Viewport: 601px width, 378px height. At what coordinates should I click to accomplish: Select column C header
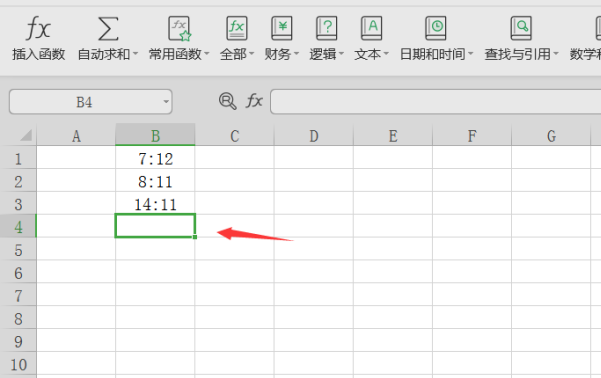click(x=235, y=136)
